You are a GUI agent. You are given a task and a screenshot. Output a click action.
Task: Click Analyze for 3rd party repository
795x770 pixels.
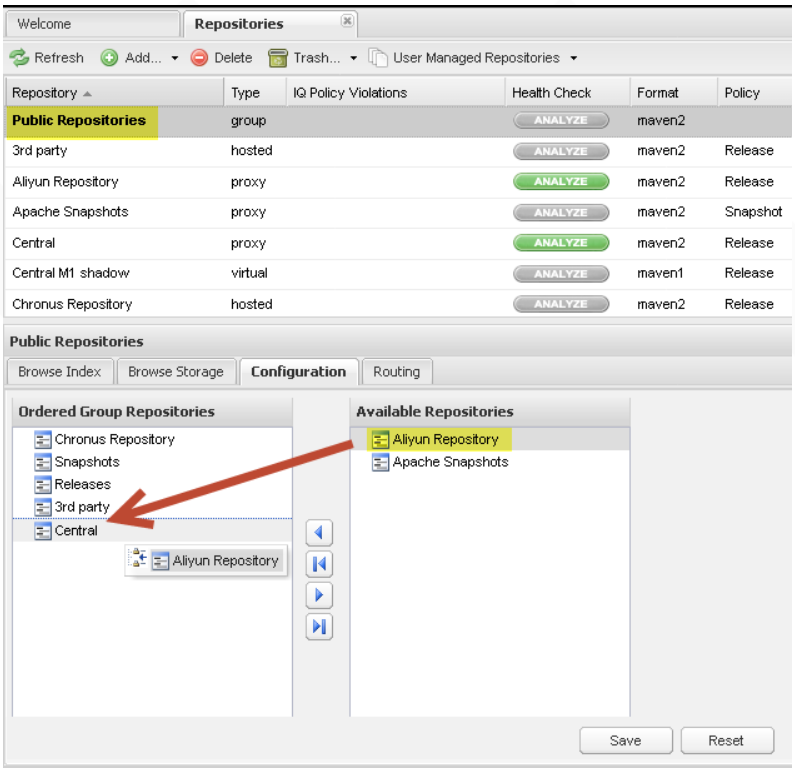click(561, 151)
